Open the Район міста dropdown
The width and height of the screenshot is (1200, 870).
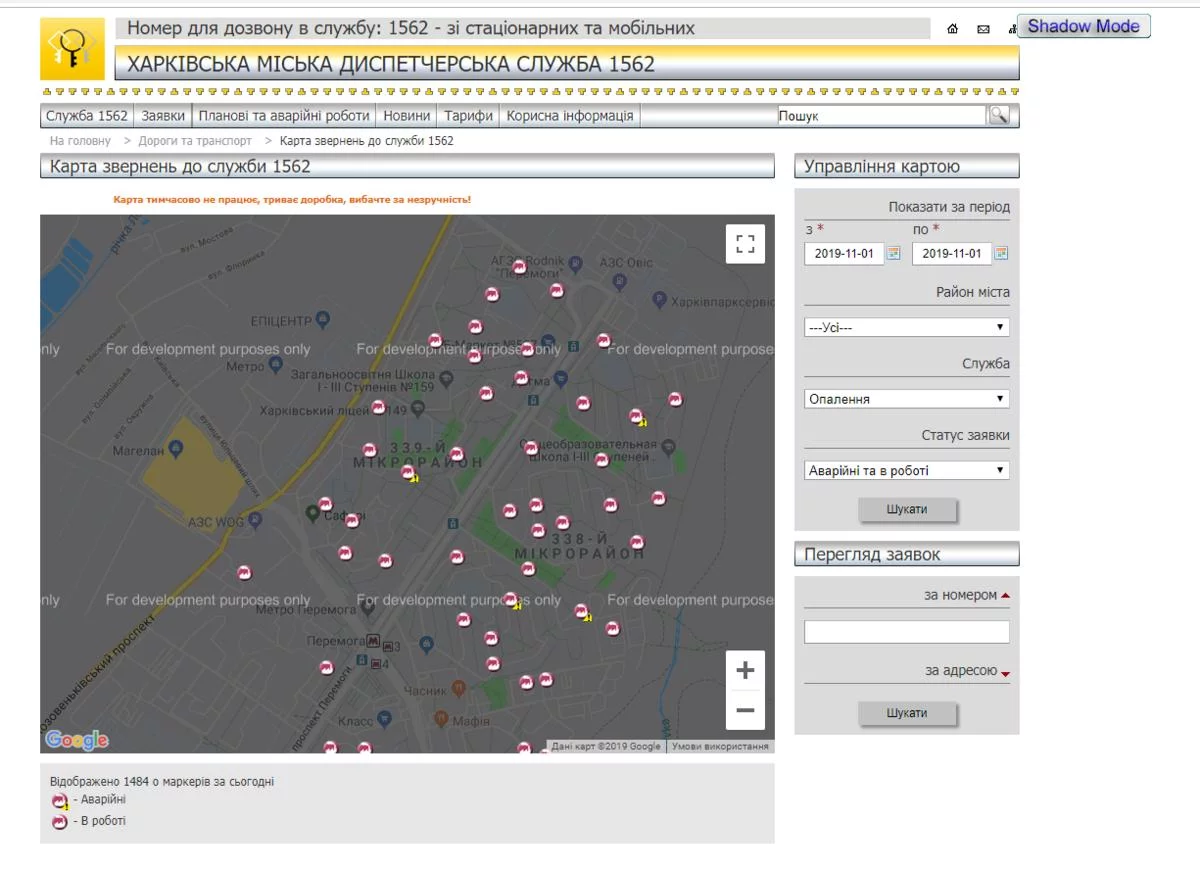(906, 327)
